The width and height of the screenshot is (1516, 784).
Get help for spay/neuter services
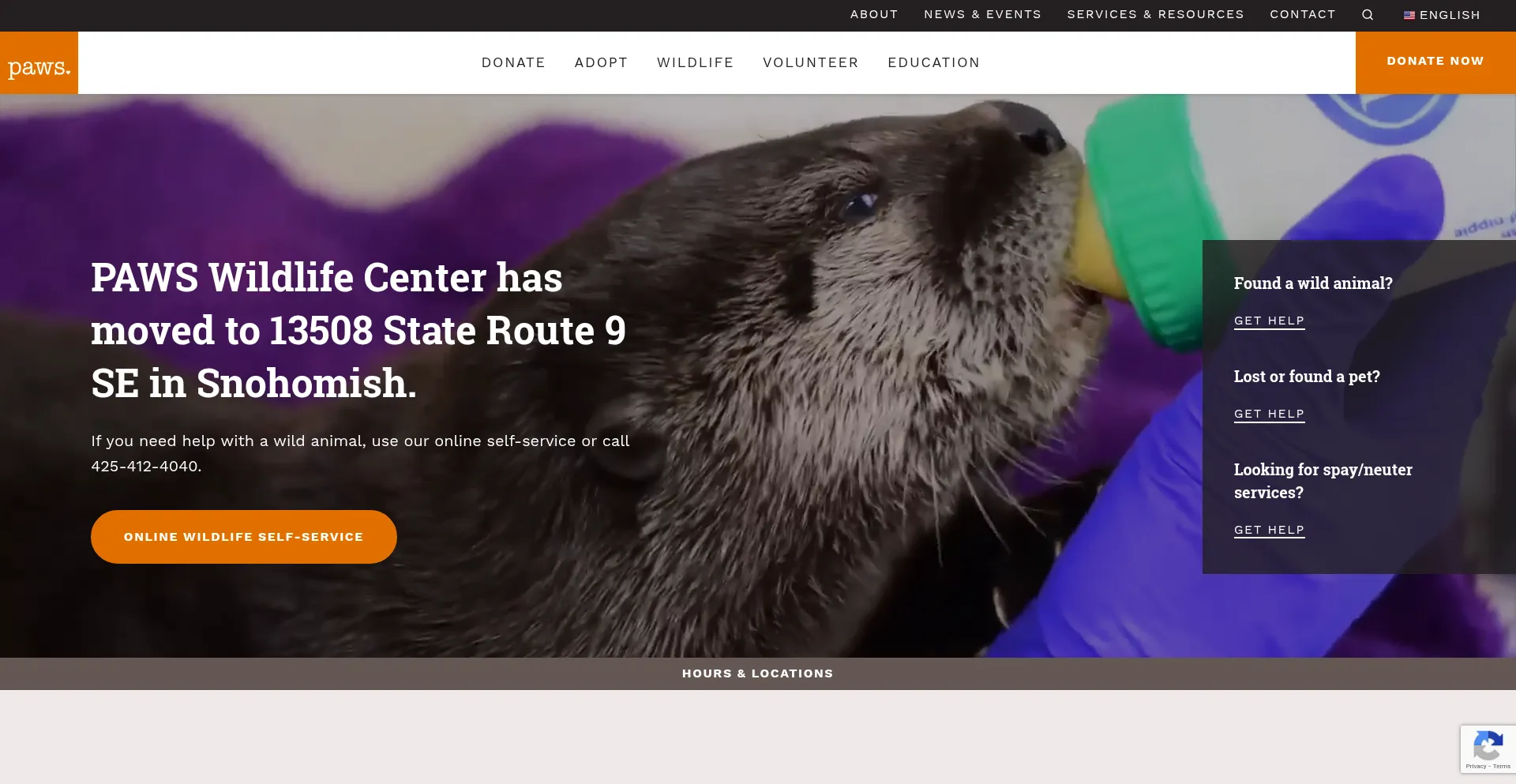(1269, 530)
